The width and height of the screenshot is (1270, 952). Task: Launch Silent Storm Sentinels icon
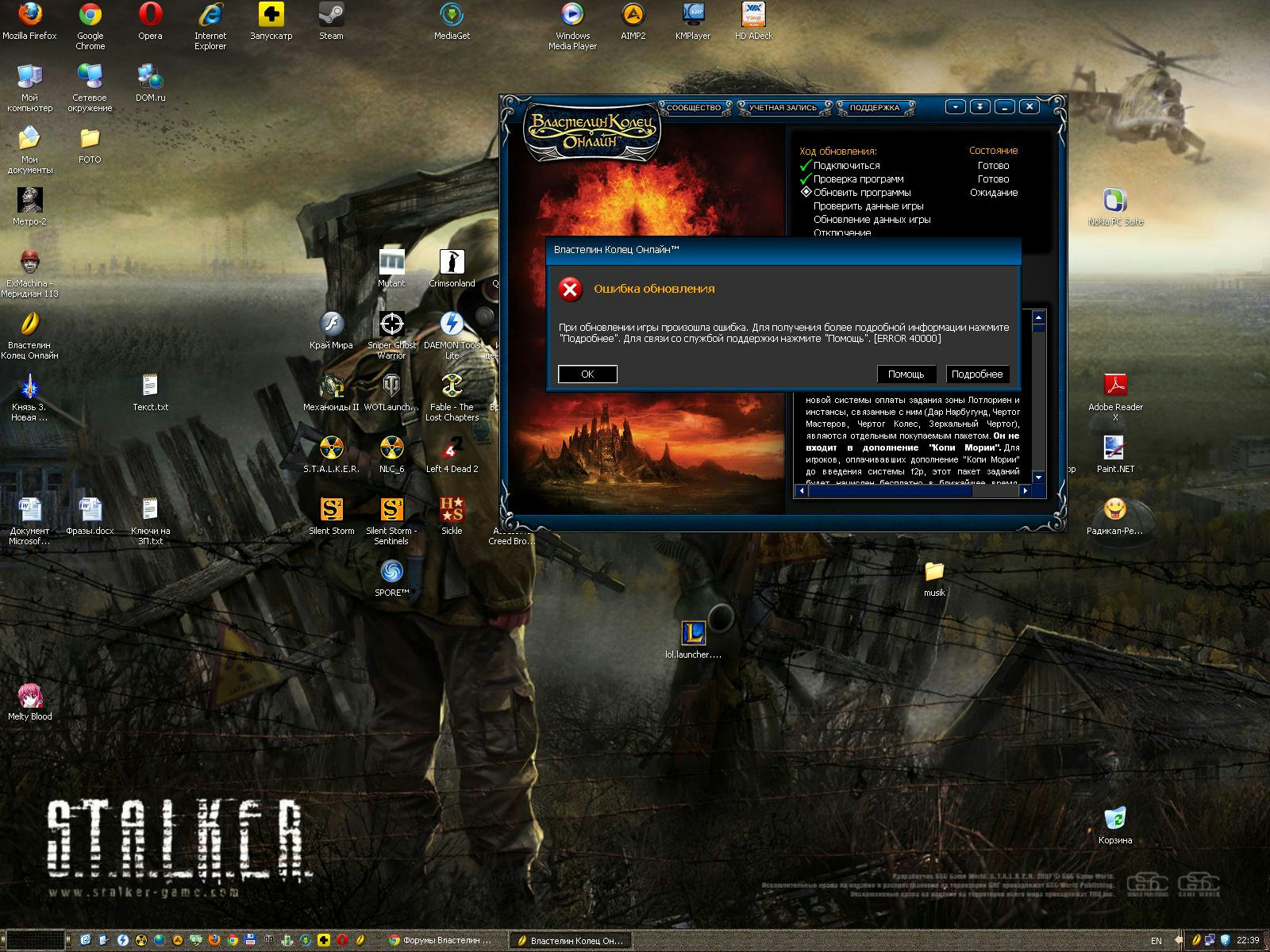click(391, 520)
